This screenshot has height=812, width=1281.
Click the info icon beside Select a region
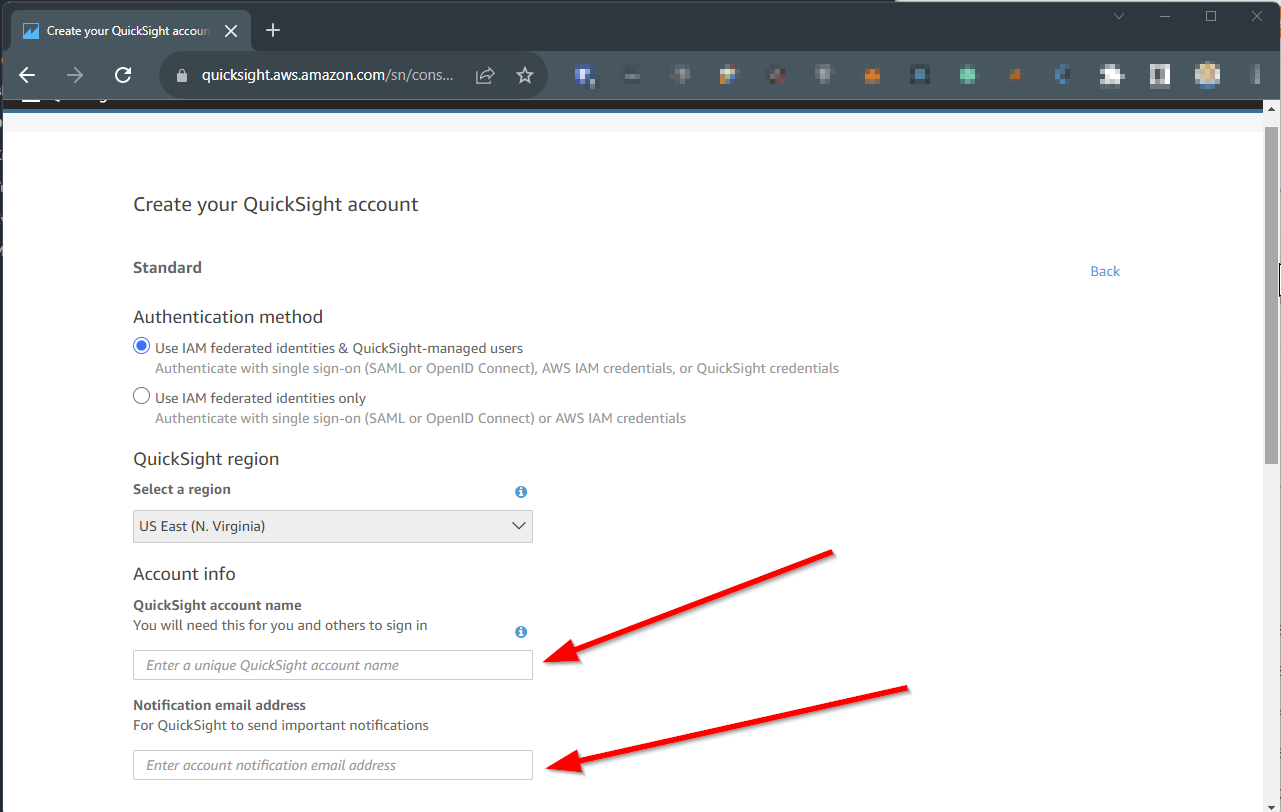(520, 492)
